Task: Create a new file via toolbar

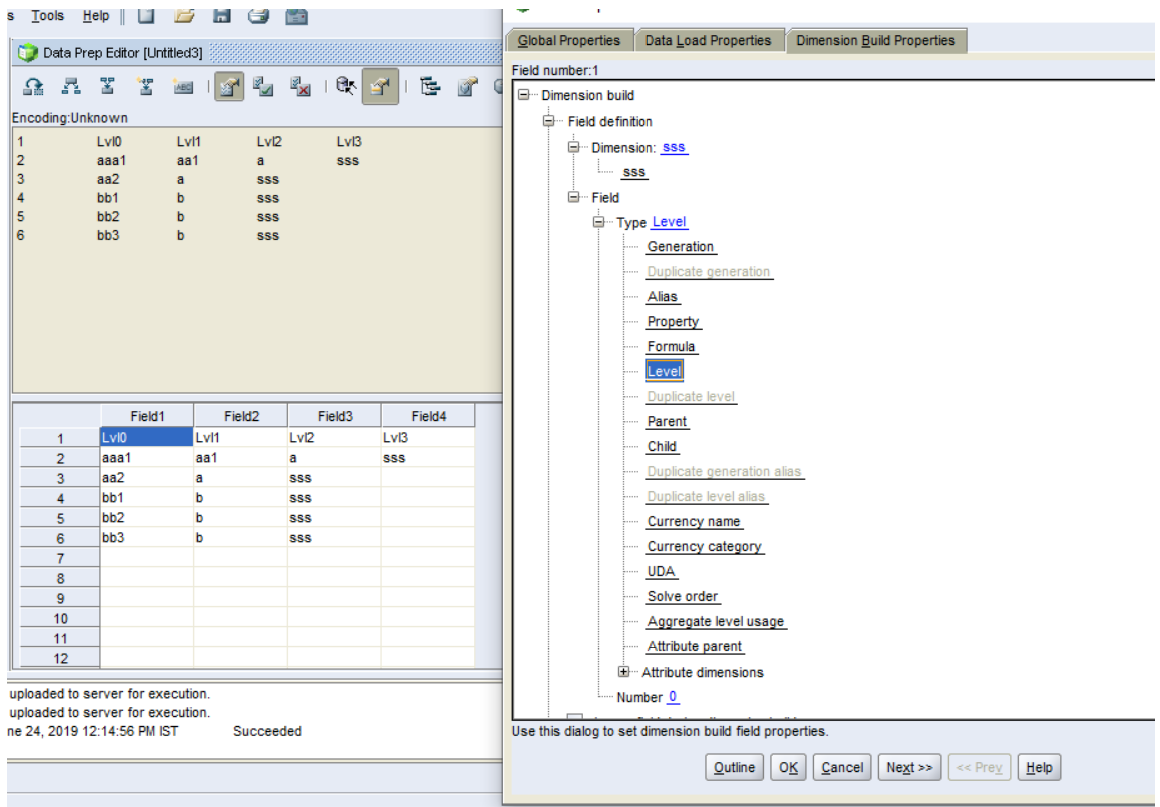Action: click(146, 17)
